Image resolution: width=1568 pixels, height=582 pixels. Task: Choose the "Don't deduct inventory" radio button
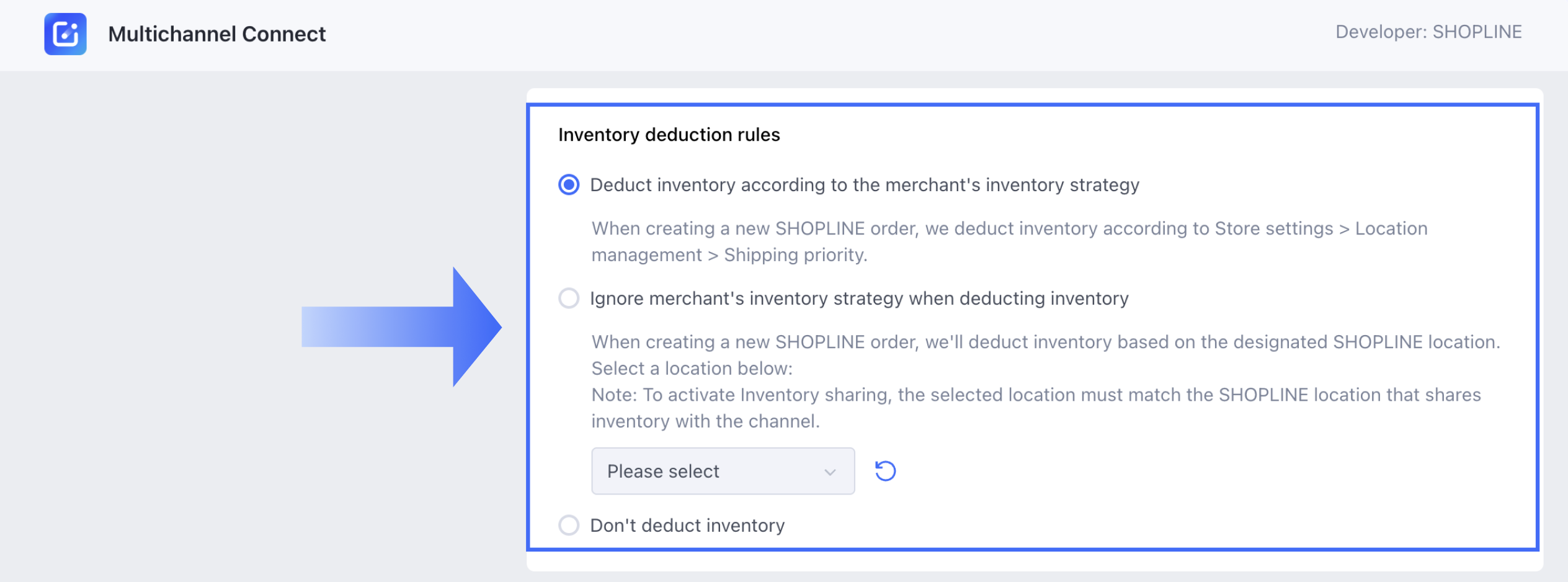point(569,526)
